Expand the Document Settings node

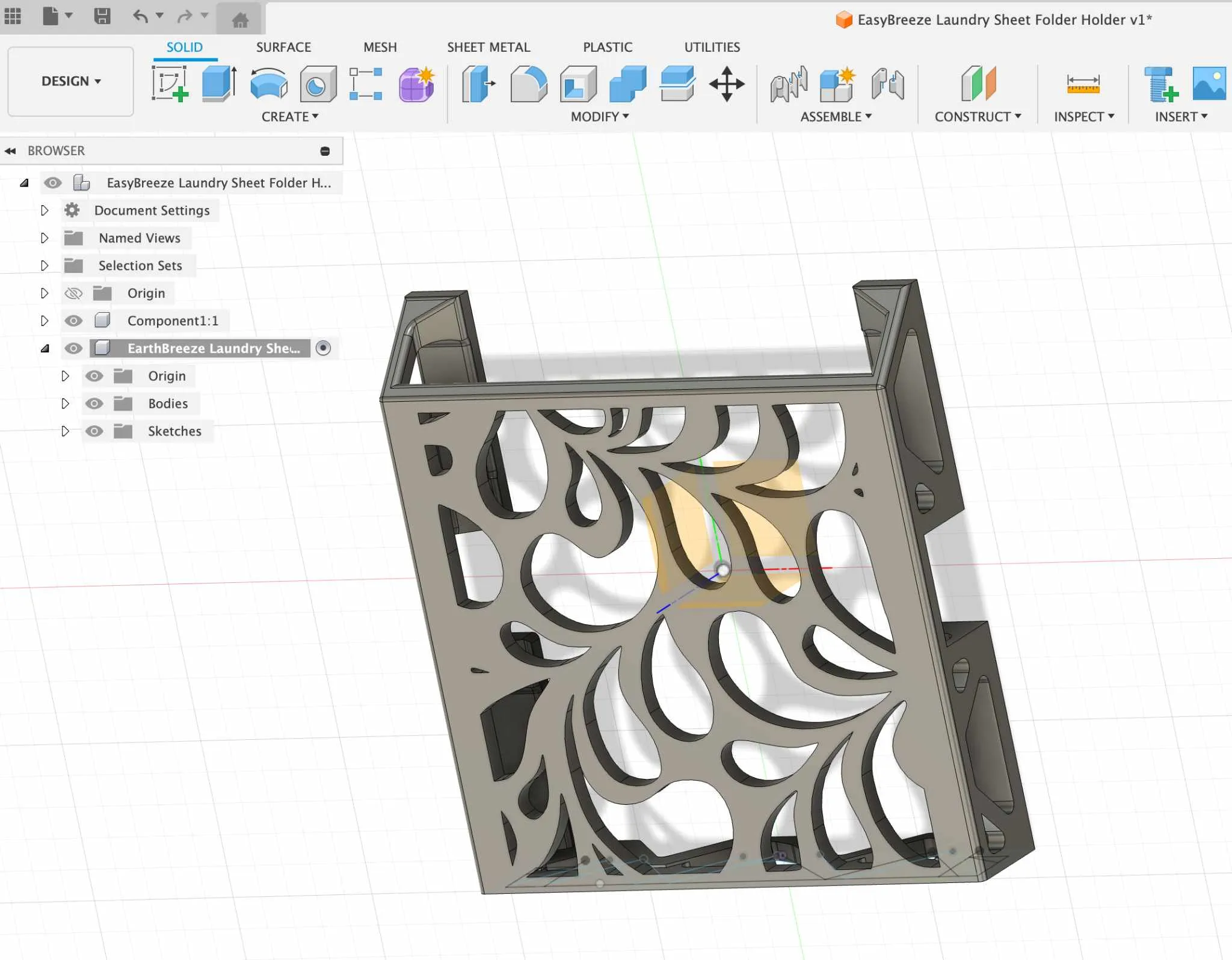(x=45, y=211)
